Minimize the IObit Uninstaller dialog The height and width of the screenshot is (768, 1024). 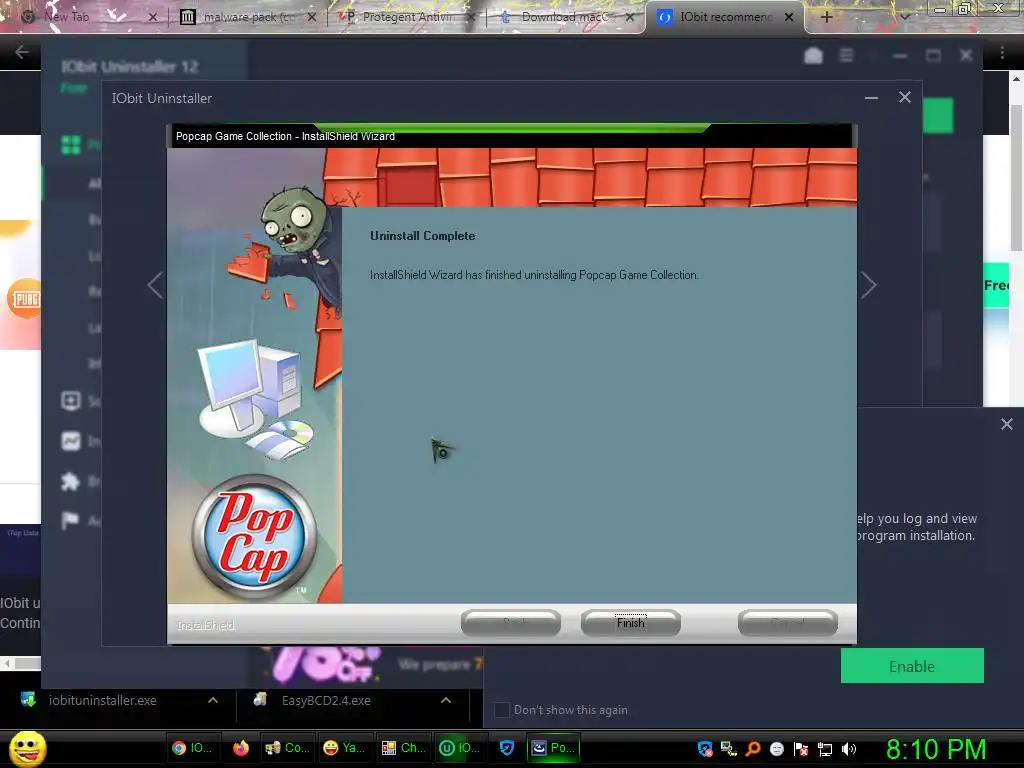[x=871, y=98]
